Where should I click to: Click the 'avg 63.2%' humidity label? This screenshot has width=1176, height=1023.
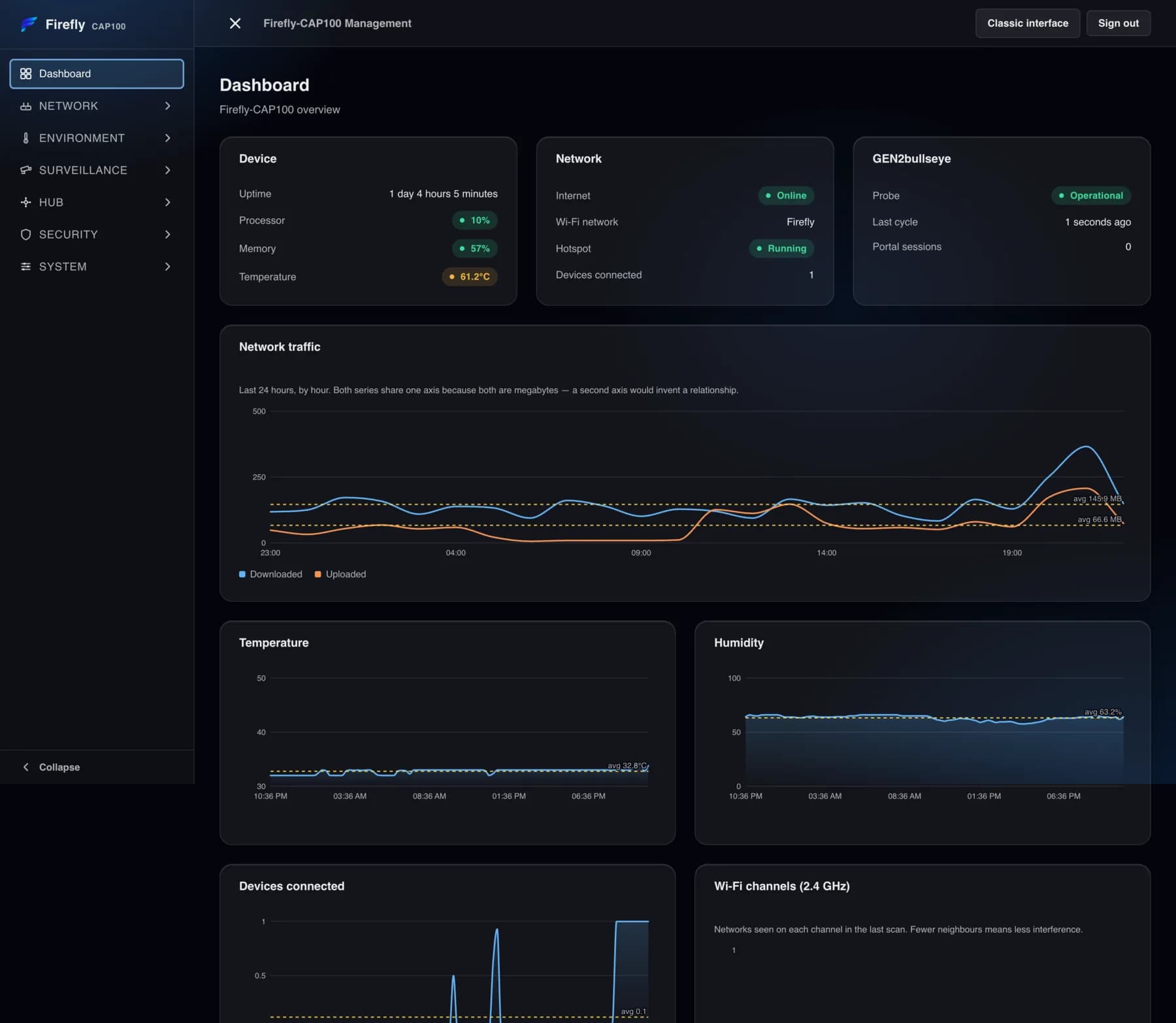(1103, 712)
